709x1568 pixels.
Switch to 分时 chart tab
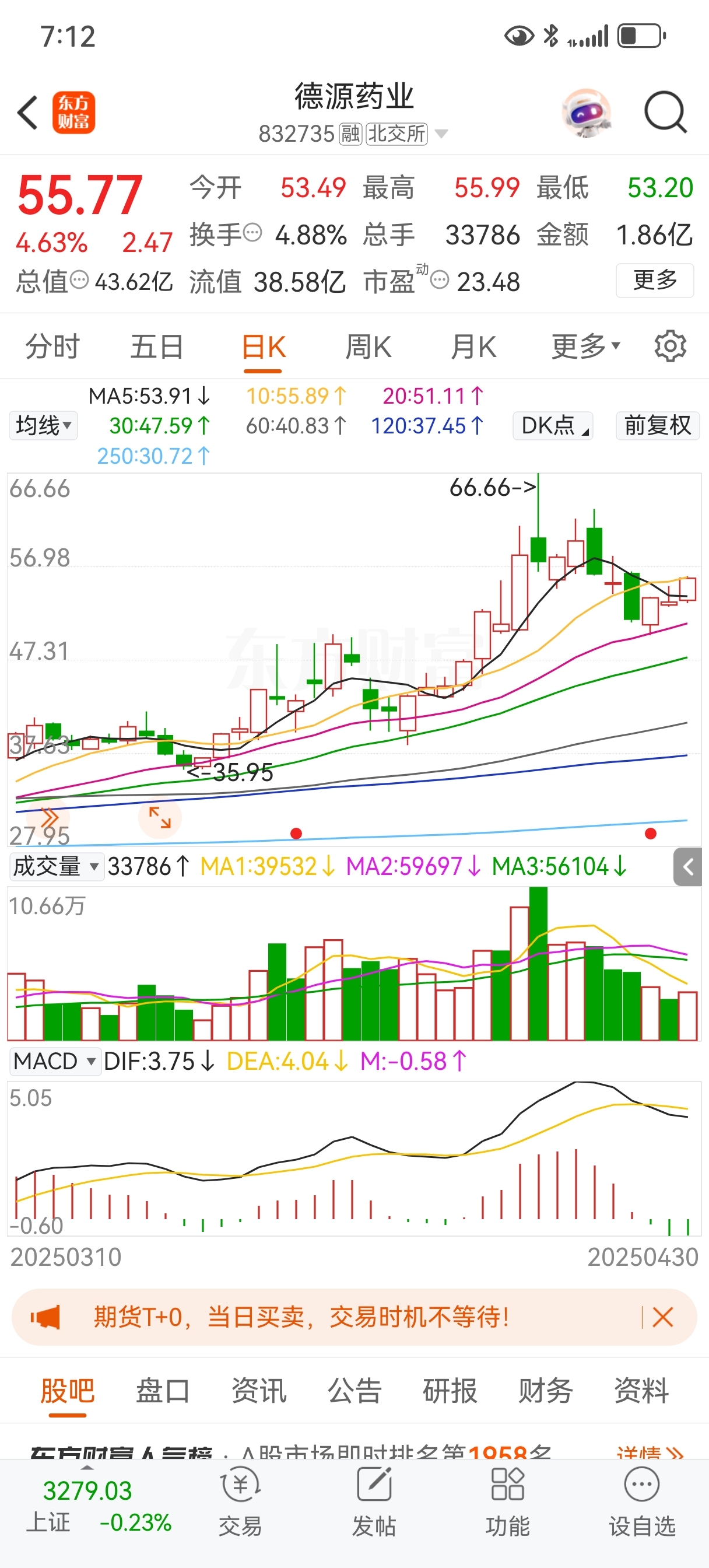(52, 346)
